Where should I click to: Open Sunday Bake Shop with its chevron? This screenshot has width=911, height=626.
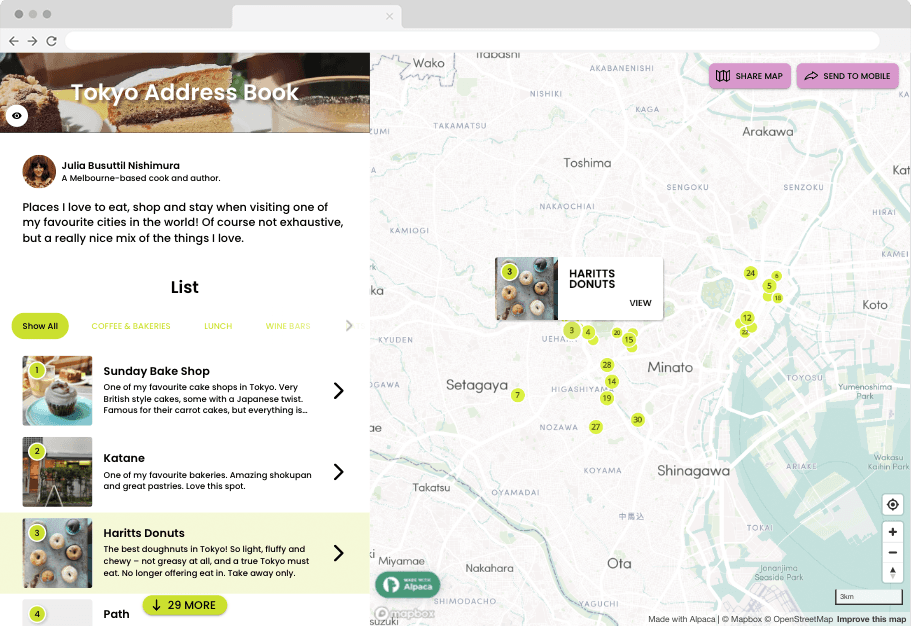(339, 391)
